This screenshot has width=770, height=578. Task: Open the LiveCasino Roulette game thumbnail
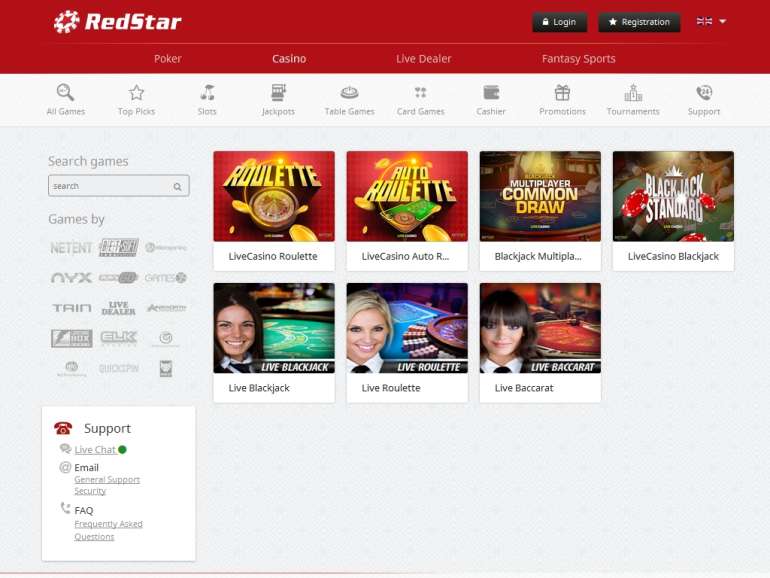(x=274, y=196)
